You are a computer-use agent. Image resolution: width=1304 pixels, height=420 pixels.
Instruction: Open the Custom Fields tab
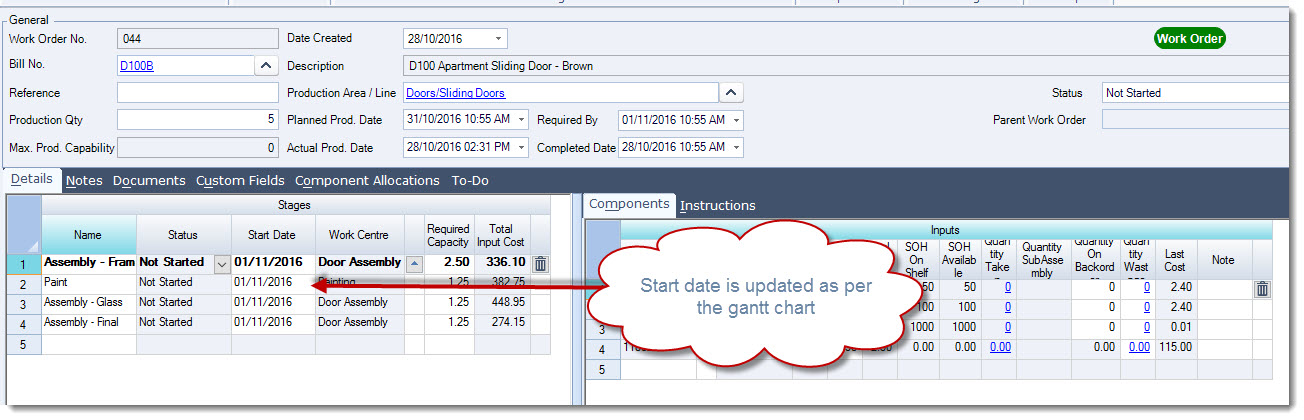click(240, 181)
